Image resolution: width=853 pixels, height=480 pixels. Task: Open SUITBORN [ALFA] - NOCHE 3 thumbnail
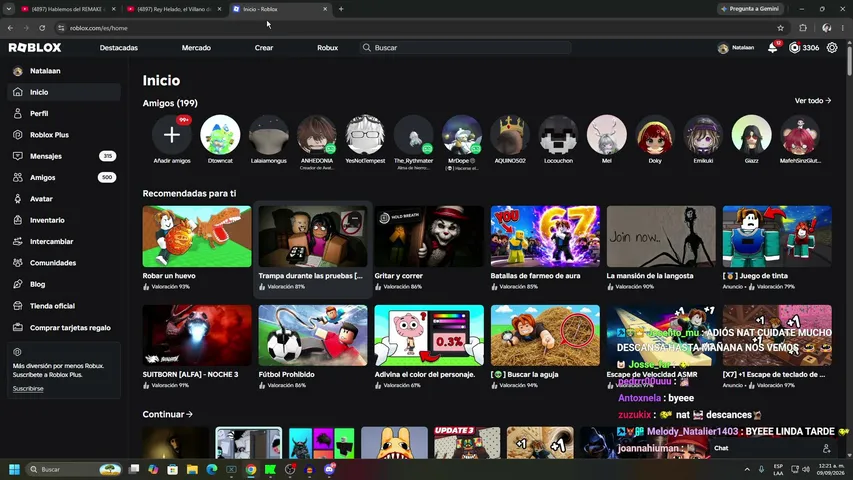(197, 335)
